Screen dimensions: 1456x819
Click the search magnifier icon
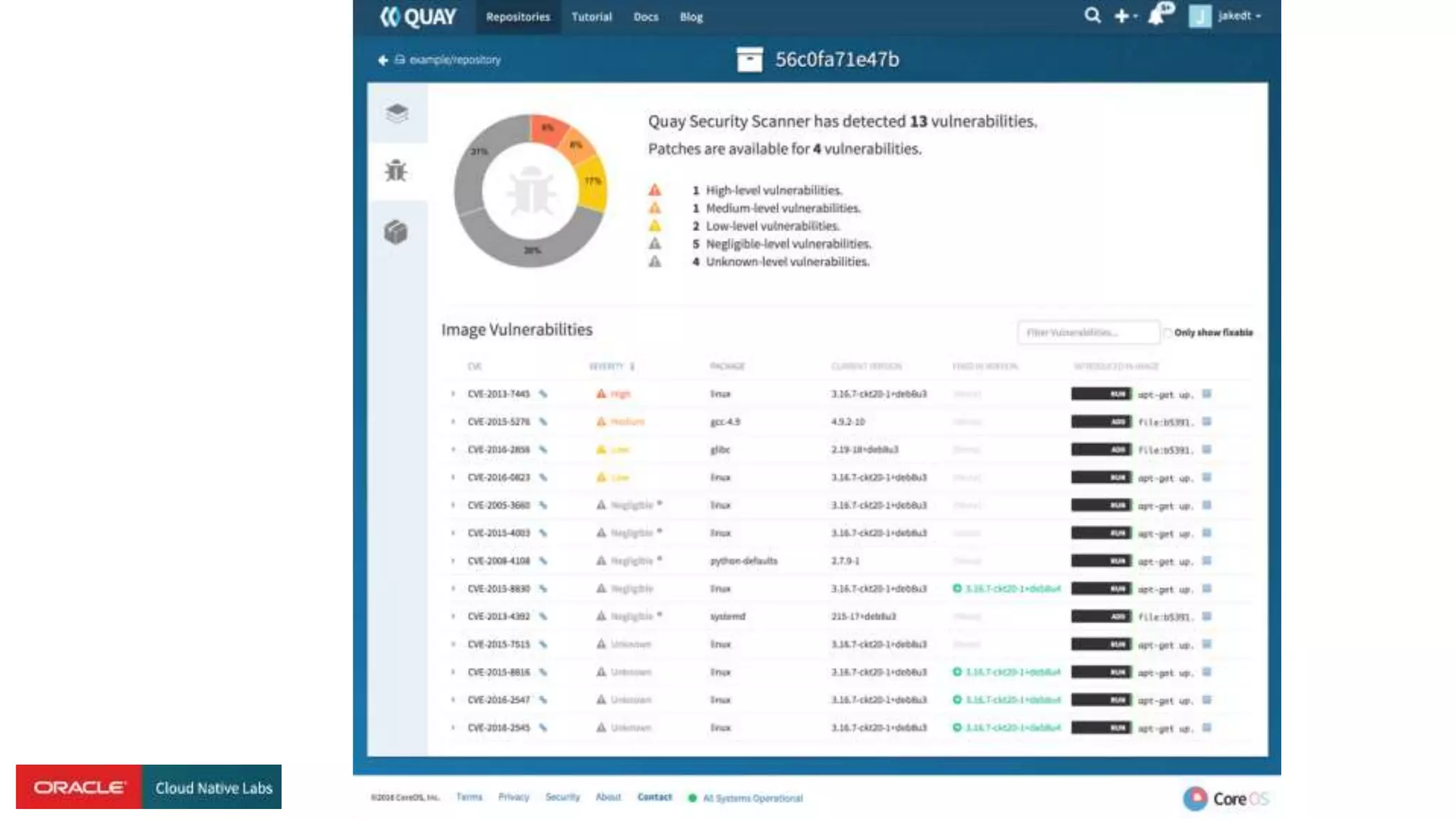coord(1092,16)
